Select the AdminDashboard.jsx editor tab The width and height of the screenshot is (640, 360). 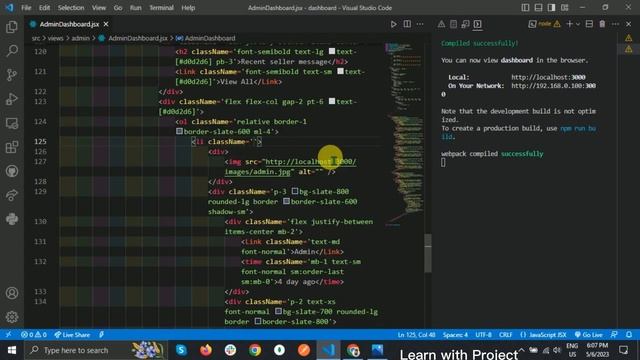(x=69, y=24)
